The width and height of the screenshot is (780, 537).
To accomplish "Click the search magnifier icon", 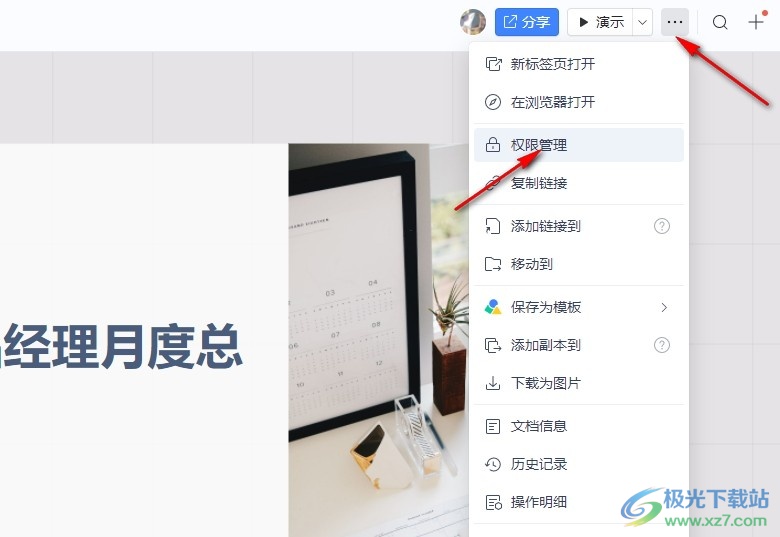I will pos(720,22).
